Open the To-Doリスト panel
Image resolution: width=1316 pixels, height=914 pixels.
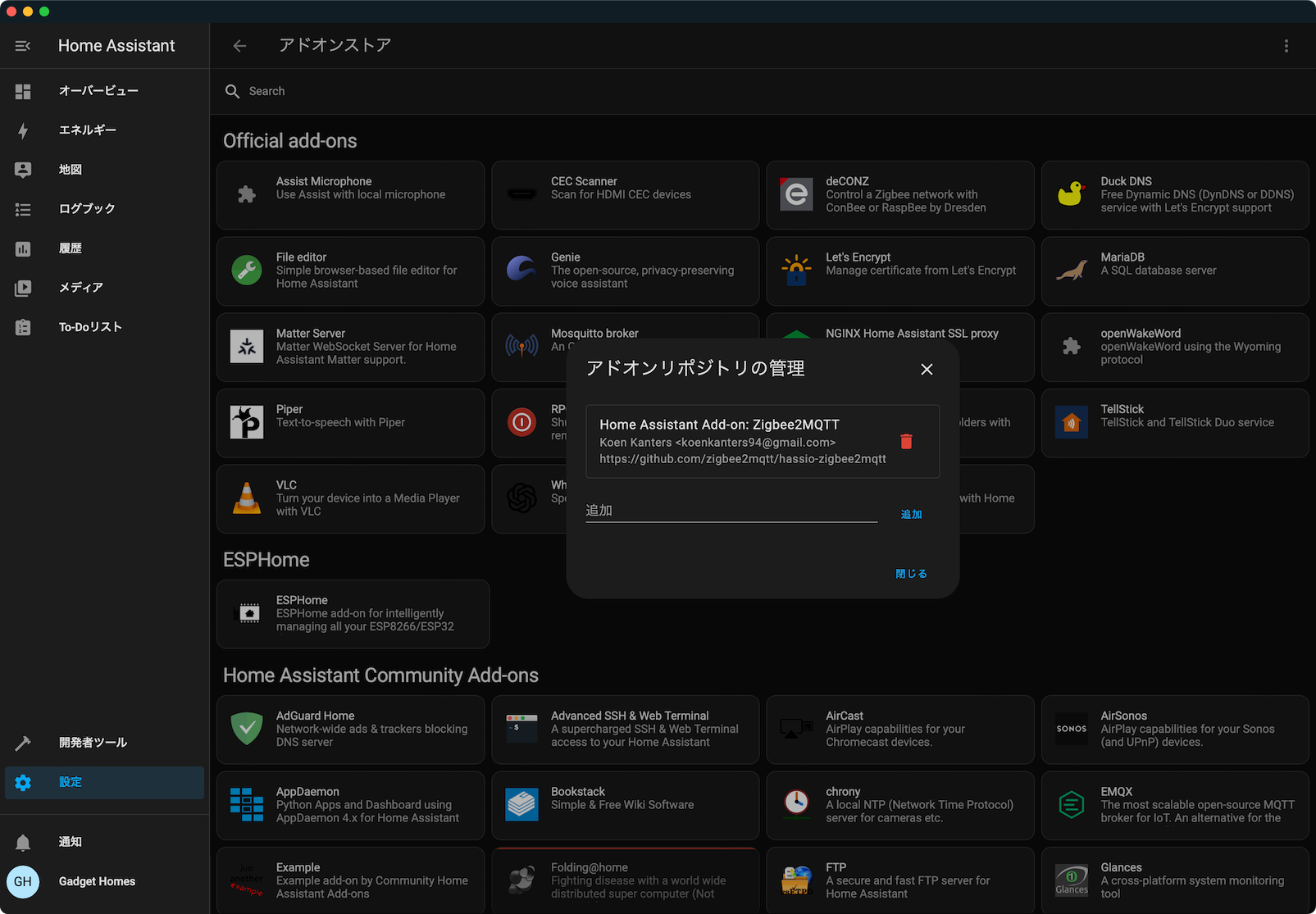click(105, 327)
